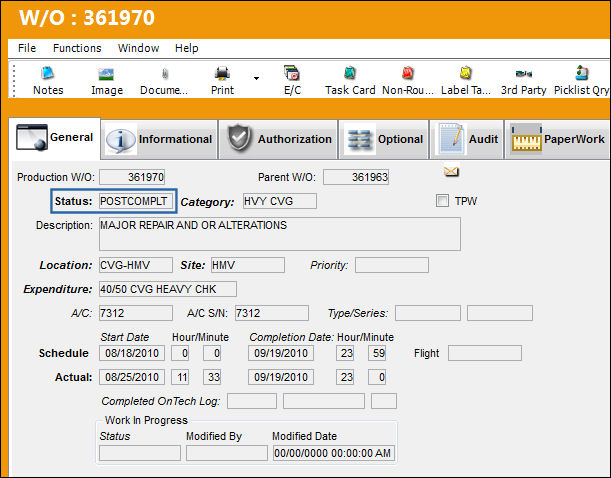Image resolution: width=611 pixels, height=478 pixels.
Task: Click Work In Progress Status field
Action: (140, 453)
